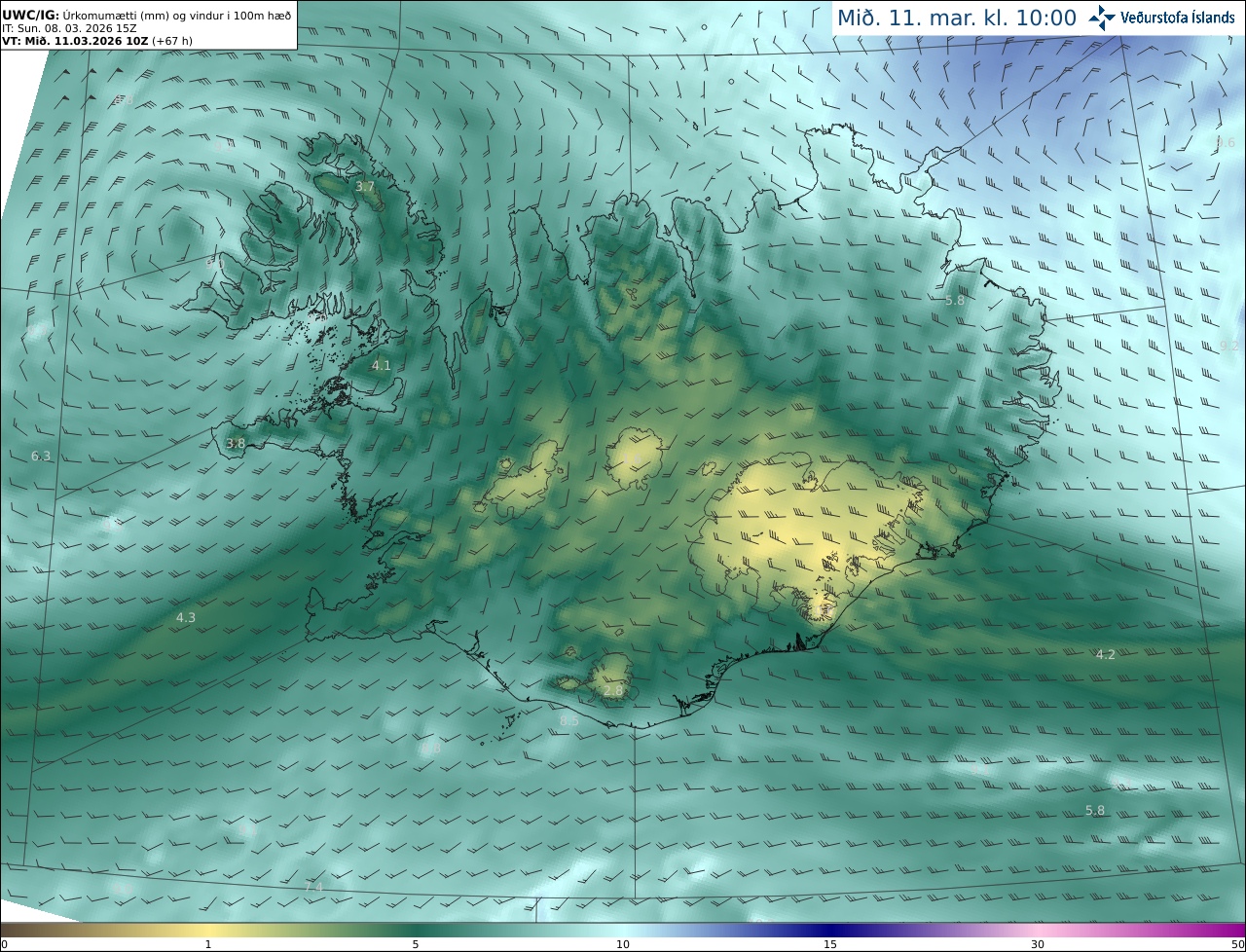Click the '2.8' value on the map
The image size is (1246, 952).
tap(613, 691)
